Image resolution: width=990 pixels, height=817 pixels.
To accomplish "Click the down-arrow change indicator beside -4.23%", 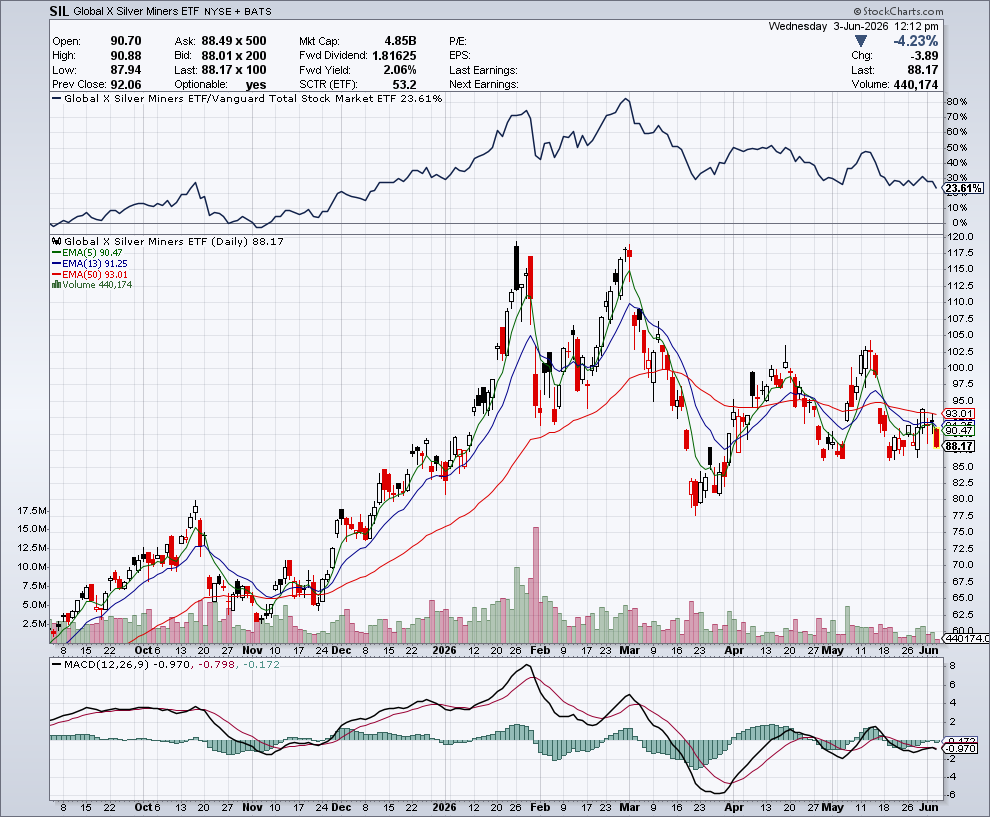I will 860,41.
